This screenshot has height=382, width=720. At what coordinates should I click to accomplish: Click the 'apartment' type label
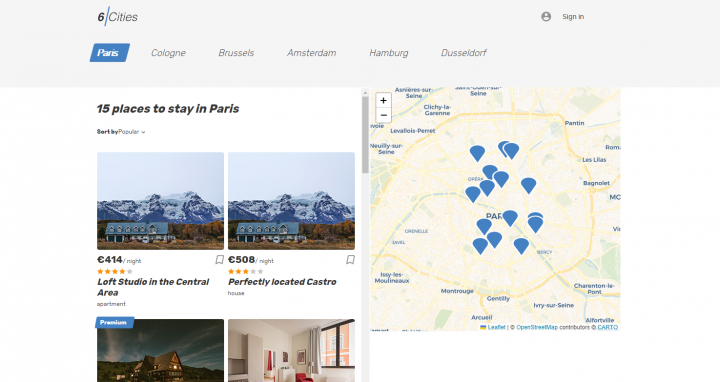click(x=111, y=304)
